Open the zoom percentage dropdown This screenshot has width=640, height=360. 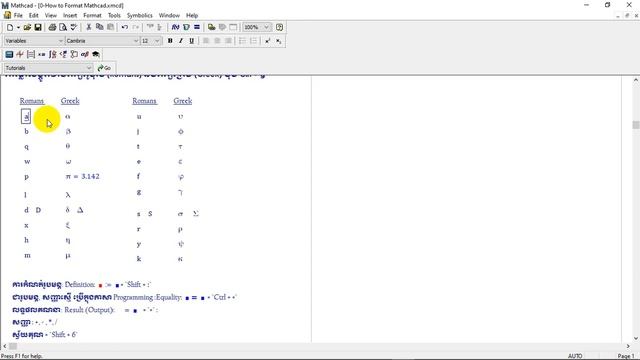(266, 27)
